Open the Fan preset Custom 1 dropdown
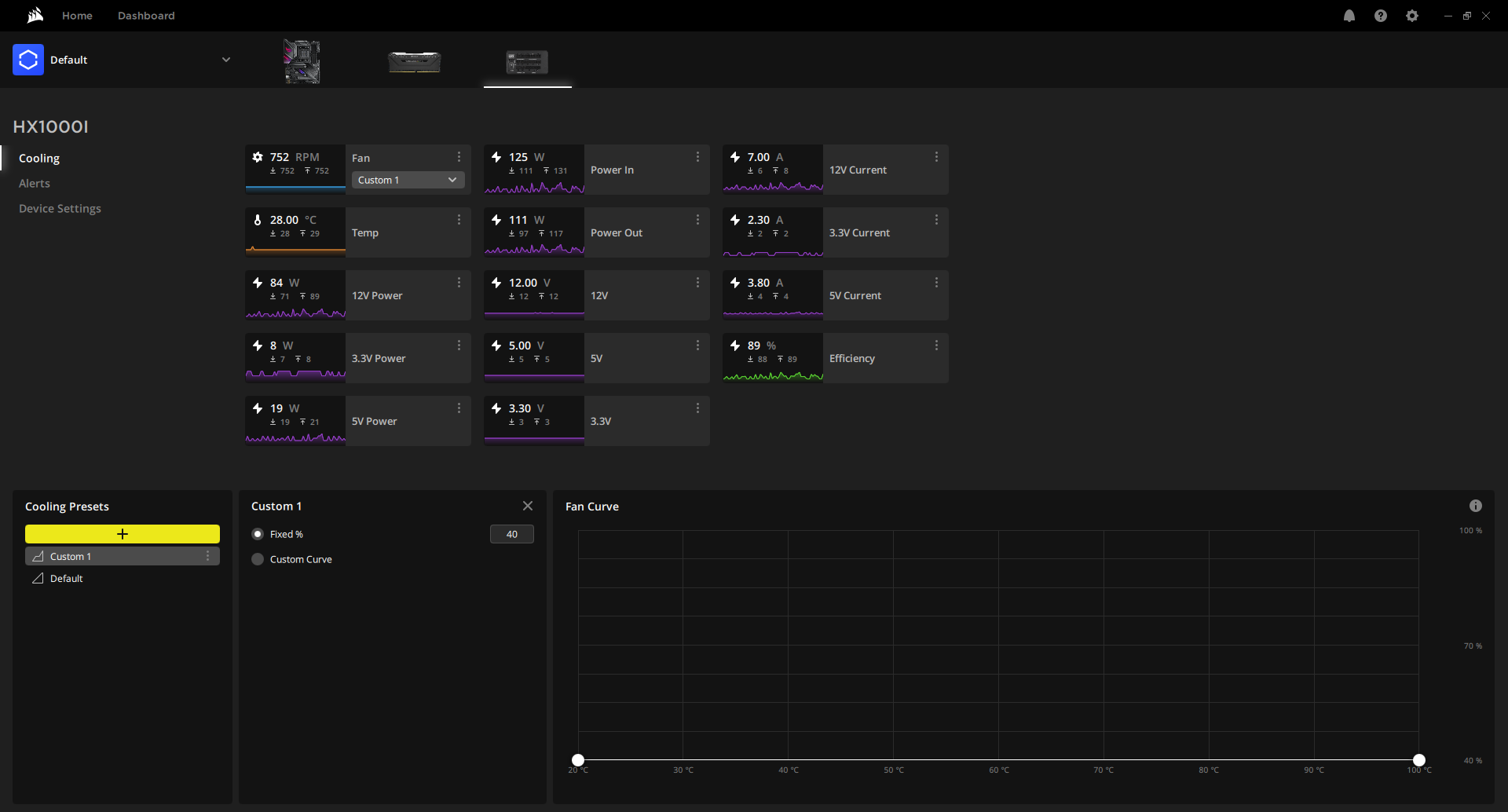The height and width of the screenshot is (812, 1508). click(x=408, y=180)
